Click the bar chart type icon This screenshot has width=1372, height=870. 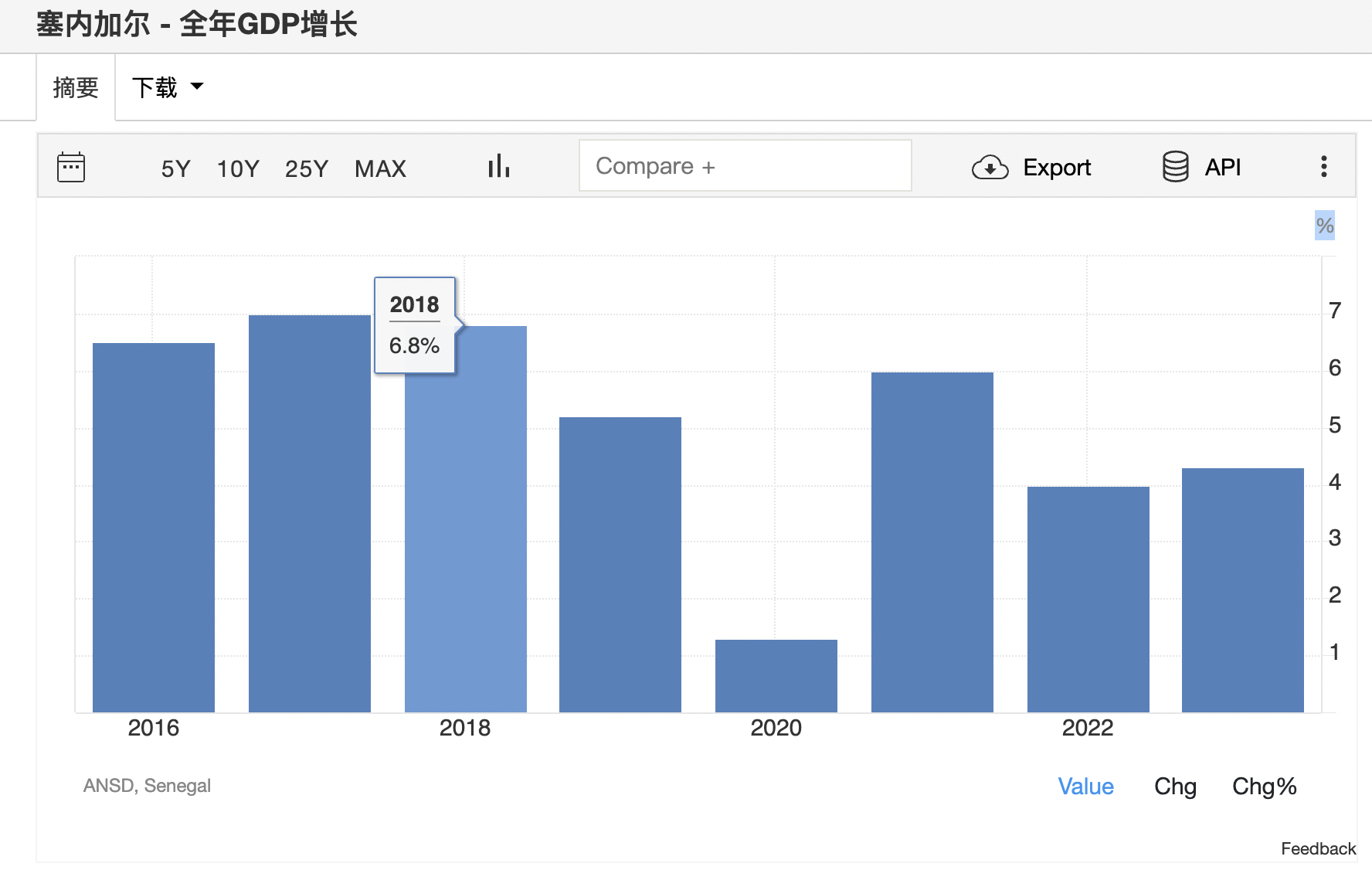point(498,167)
